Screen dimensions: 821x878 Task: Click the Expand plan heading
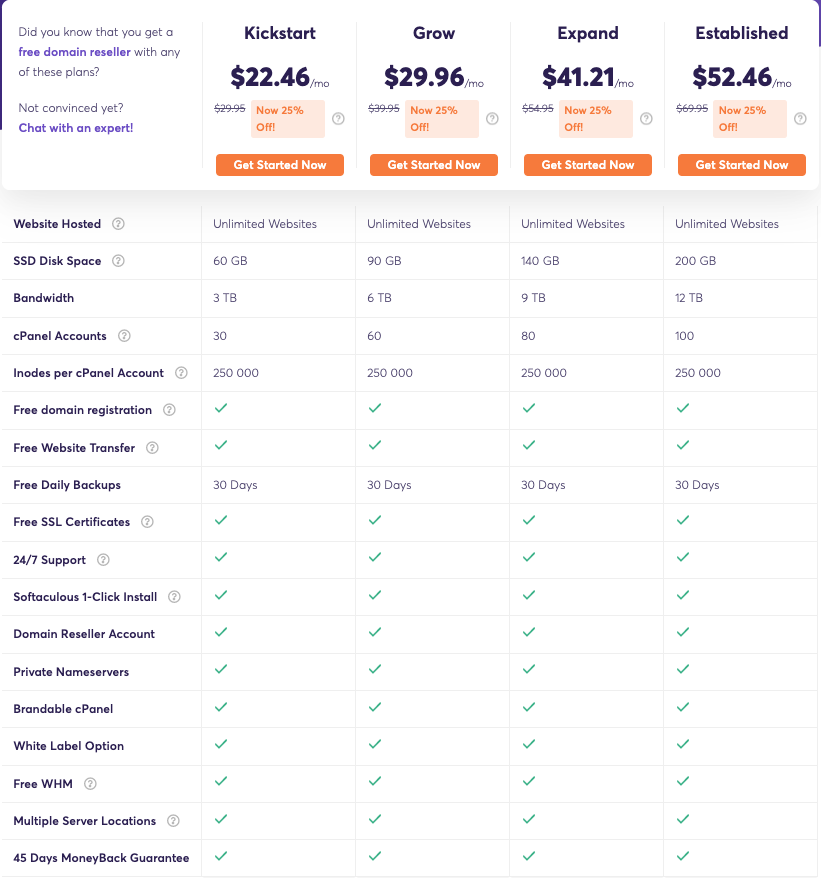[x=588, y=33]
